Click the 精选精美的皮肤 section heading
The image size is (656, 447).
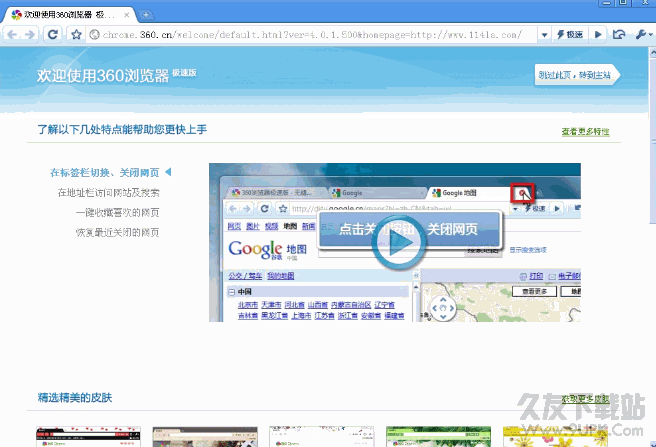coord(75,398)
